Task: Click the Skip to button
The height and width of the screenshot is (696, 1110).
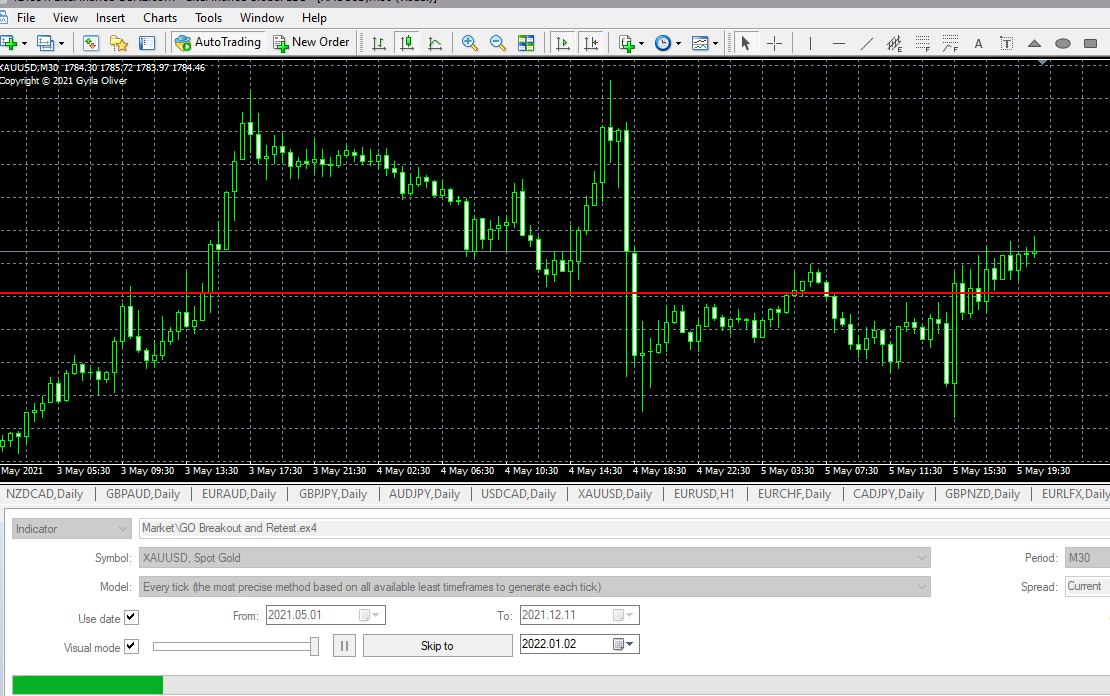Action: (x=437, y=646)
